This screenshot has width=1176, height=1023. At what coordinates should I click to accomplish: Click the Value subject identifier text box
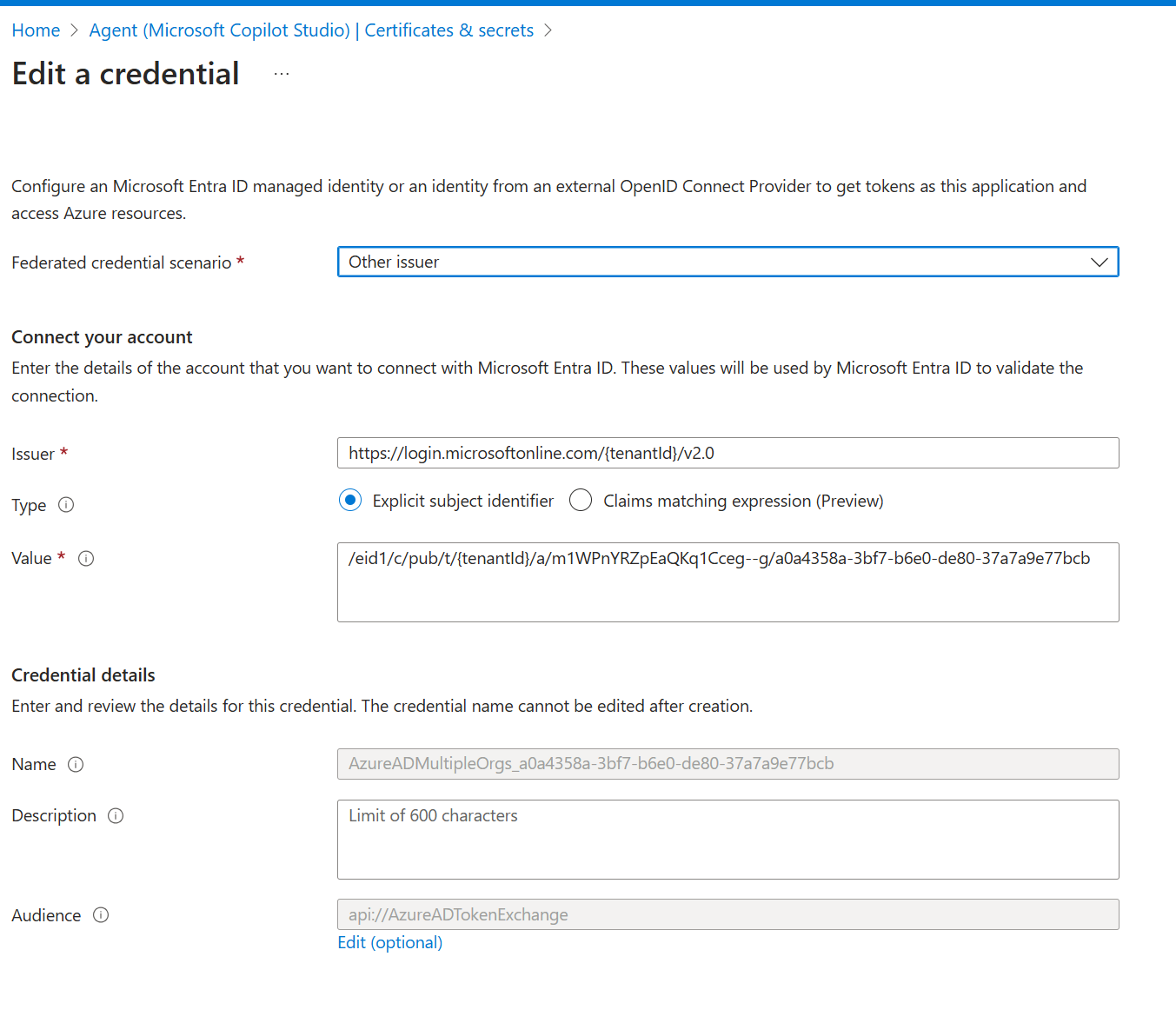[x=728, y=582]
